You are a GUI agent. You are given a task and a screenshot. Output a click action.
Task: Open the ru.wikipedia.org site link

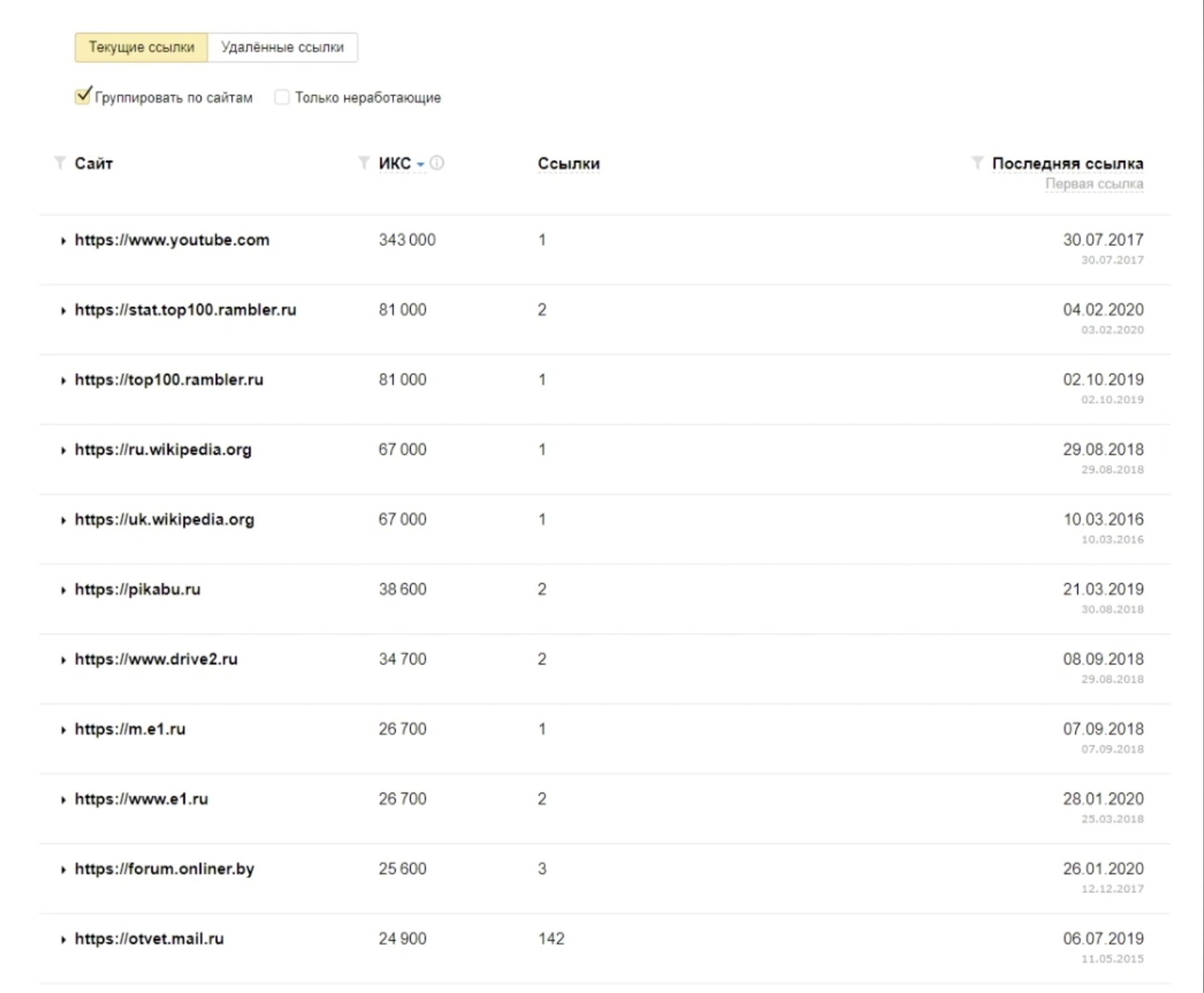click(x=163, y=450)
